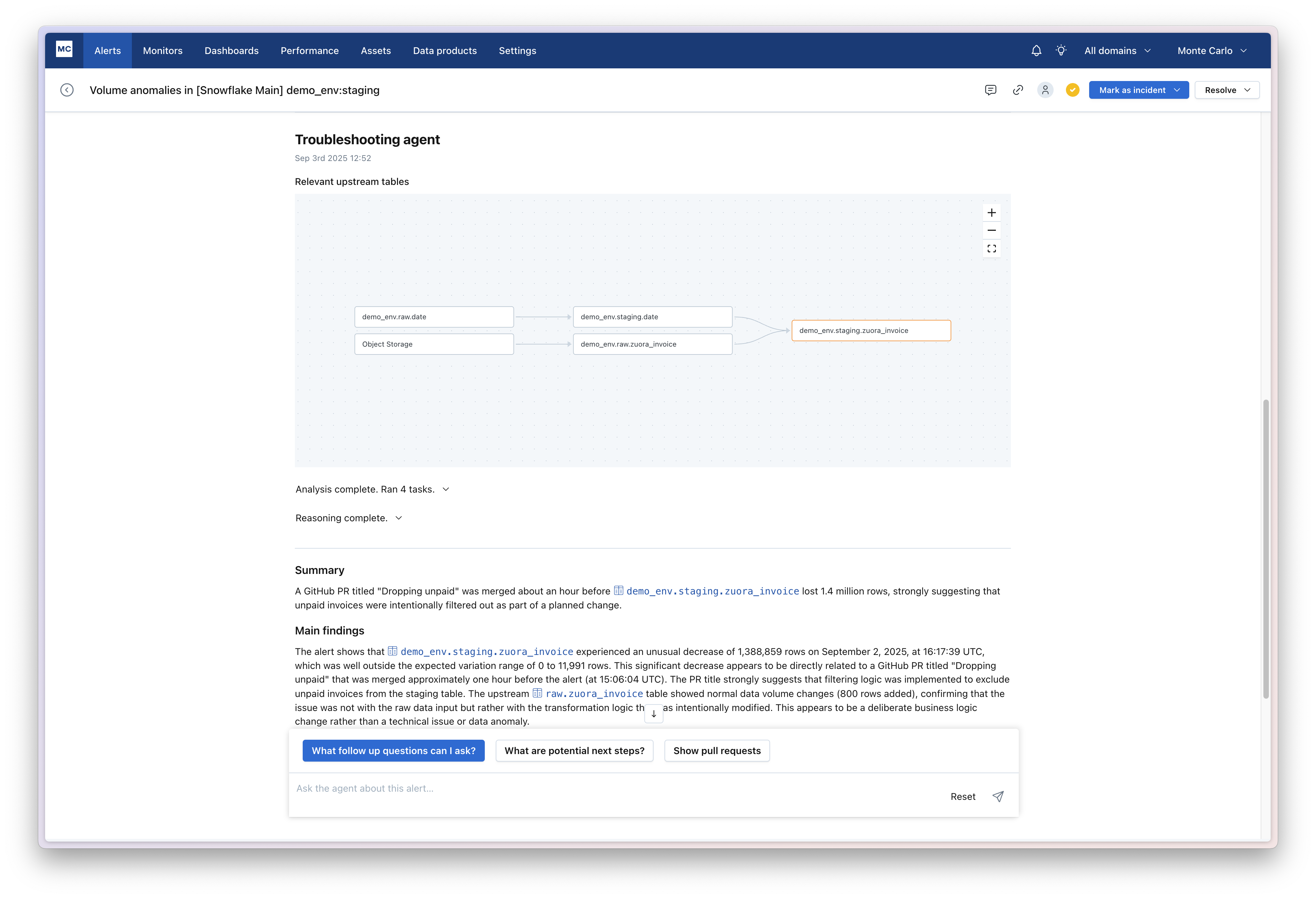This screenshot has height=899, width=1316.
Task: Select the demo_env.raw.date lineage node
Action: click(434, 317)
